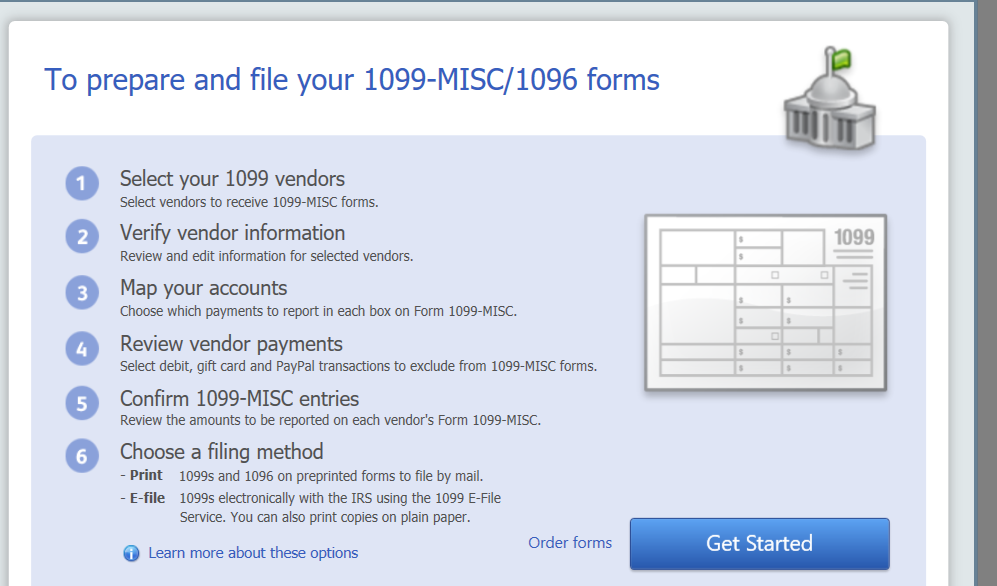Click the blue info icon
Screen dimensions: 997x586
point(131,553)
